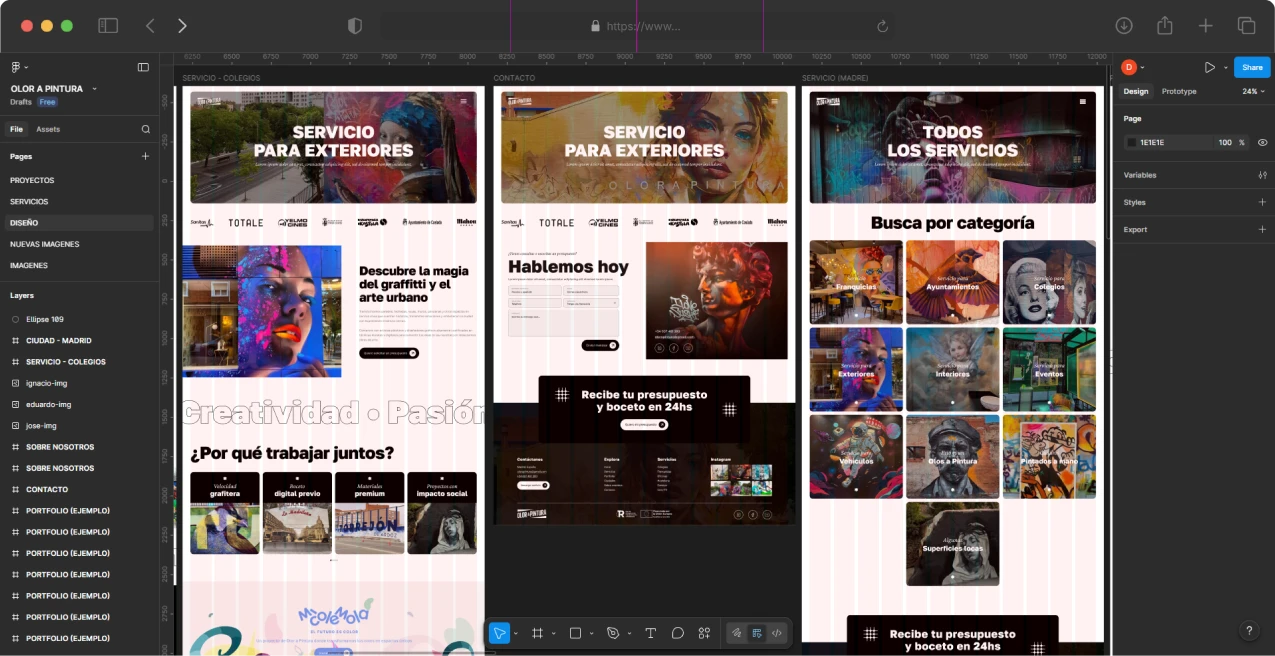Image resolution: width=1275 pixels, height=656 pixels.
Task: Open the Figma main menu logo
Action: coord(16,67)
